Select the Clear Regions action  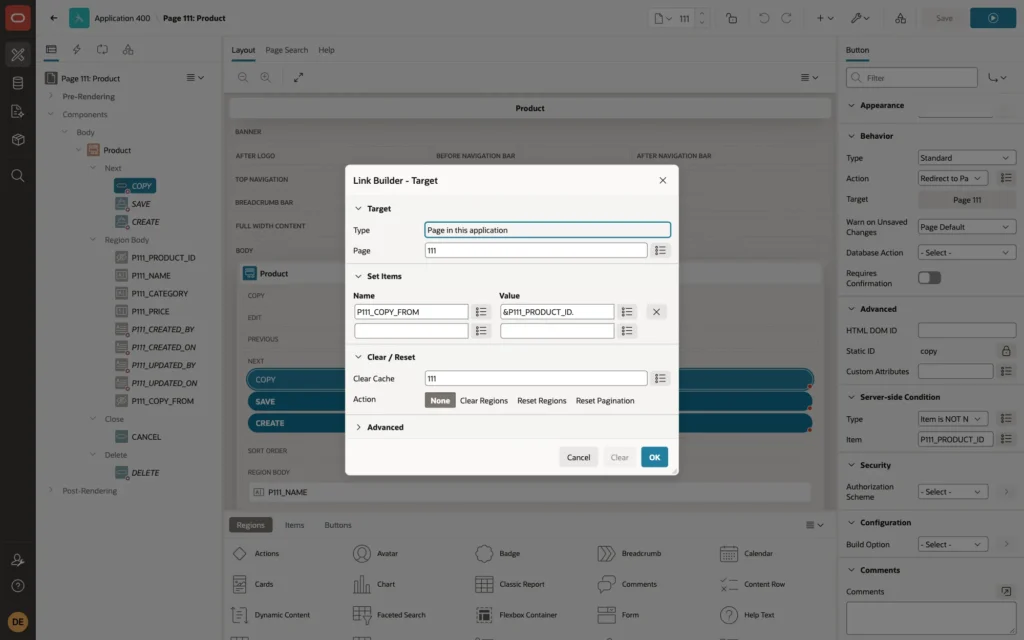coord(484,401)
